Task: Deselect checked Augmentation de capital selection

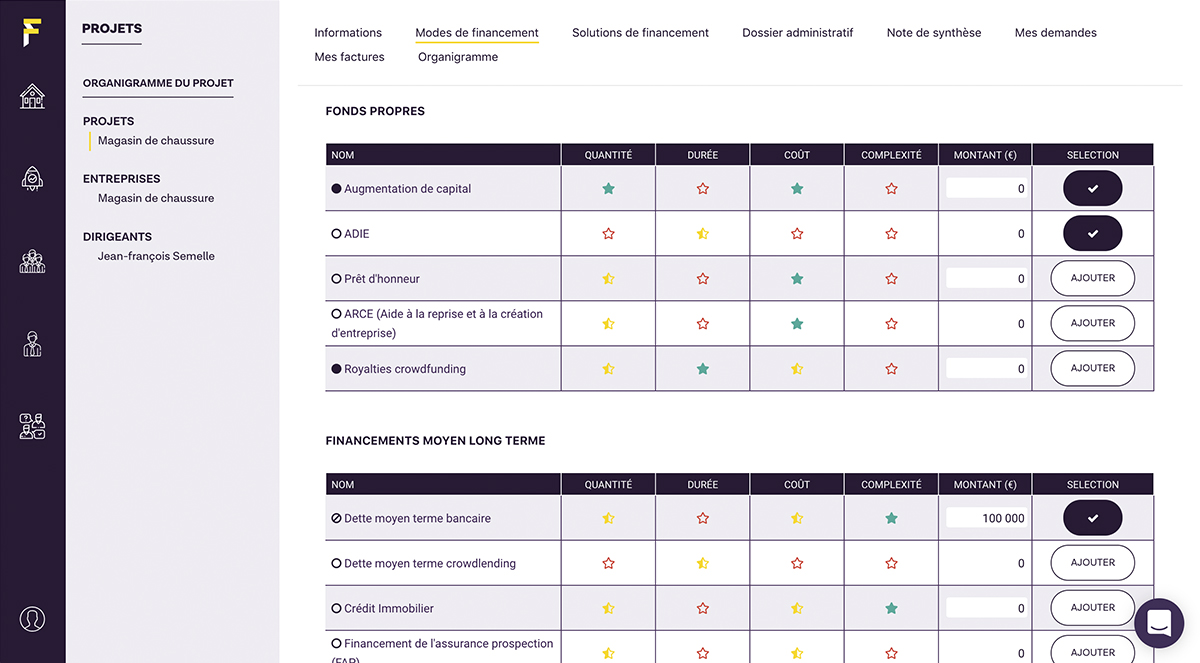Action: point(1092,188)
